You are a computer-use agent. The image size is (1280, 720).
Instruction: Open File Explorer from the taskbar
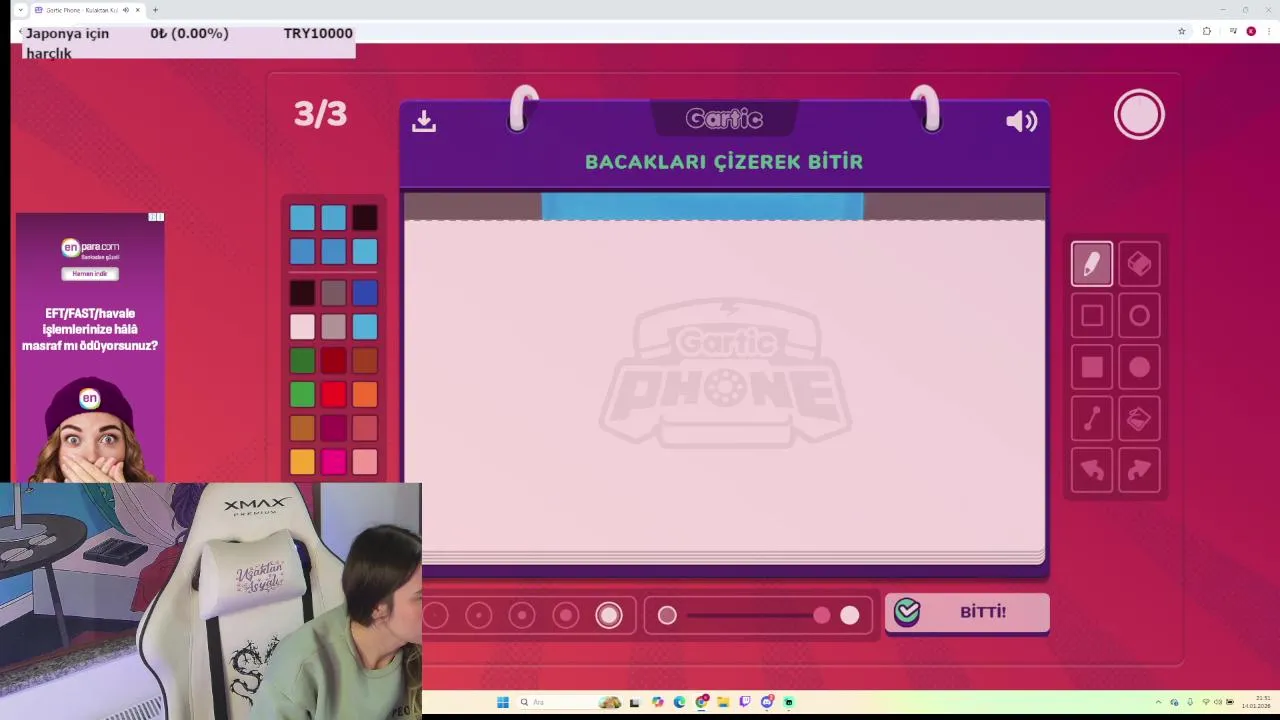pyautogui.click(x=722, y=702)
